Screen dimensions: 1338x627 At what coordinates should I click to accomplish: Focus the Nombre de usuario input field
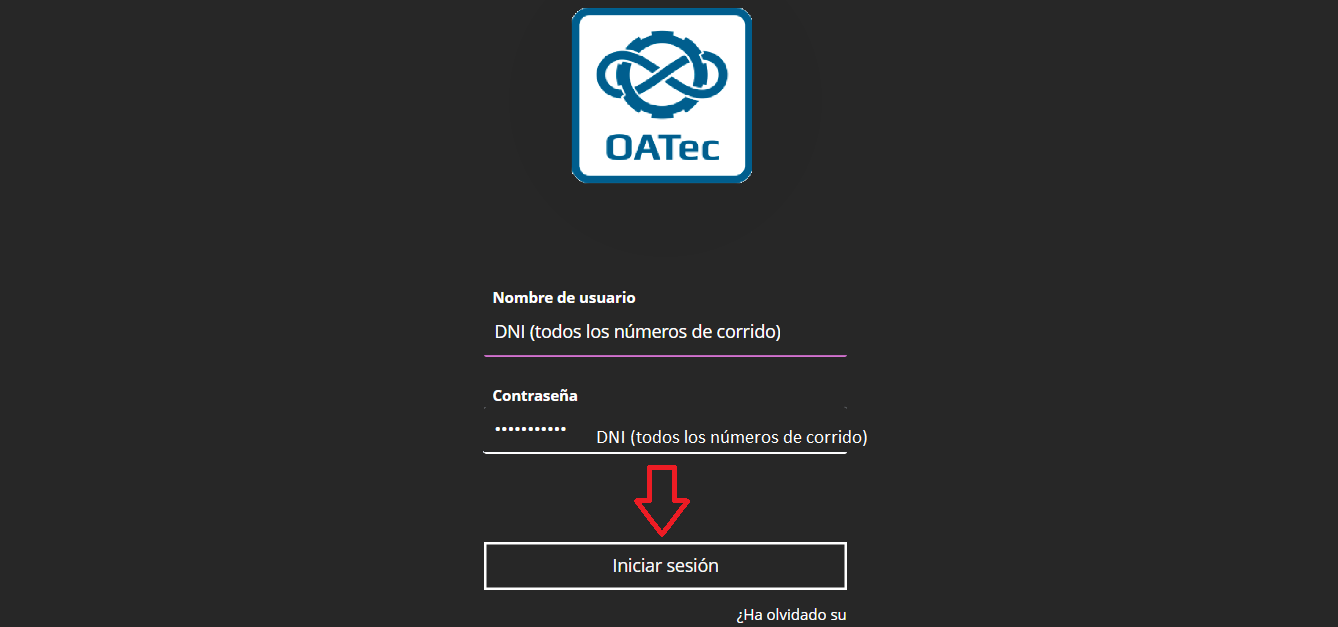pyautogui.click(x=665, y=332)
